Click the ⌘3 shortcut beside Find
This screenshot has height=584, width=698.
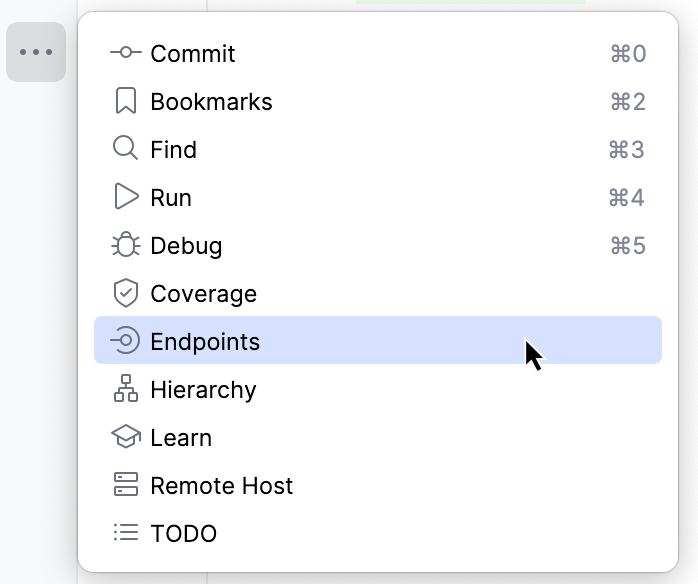coord(627,150)
